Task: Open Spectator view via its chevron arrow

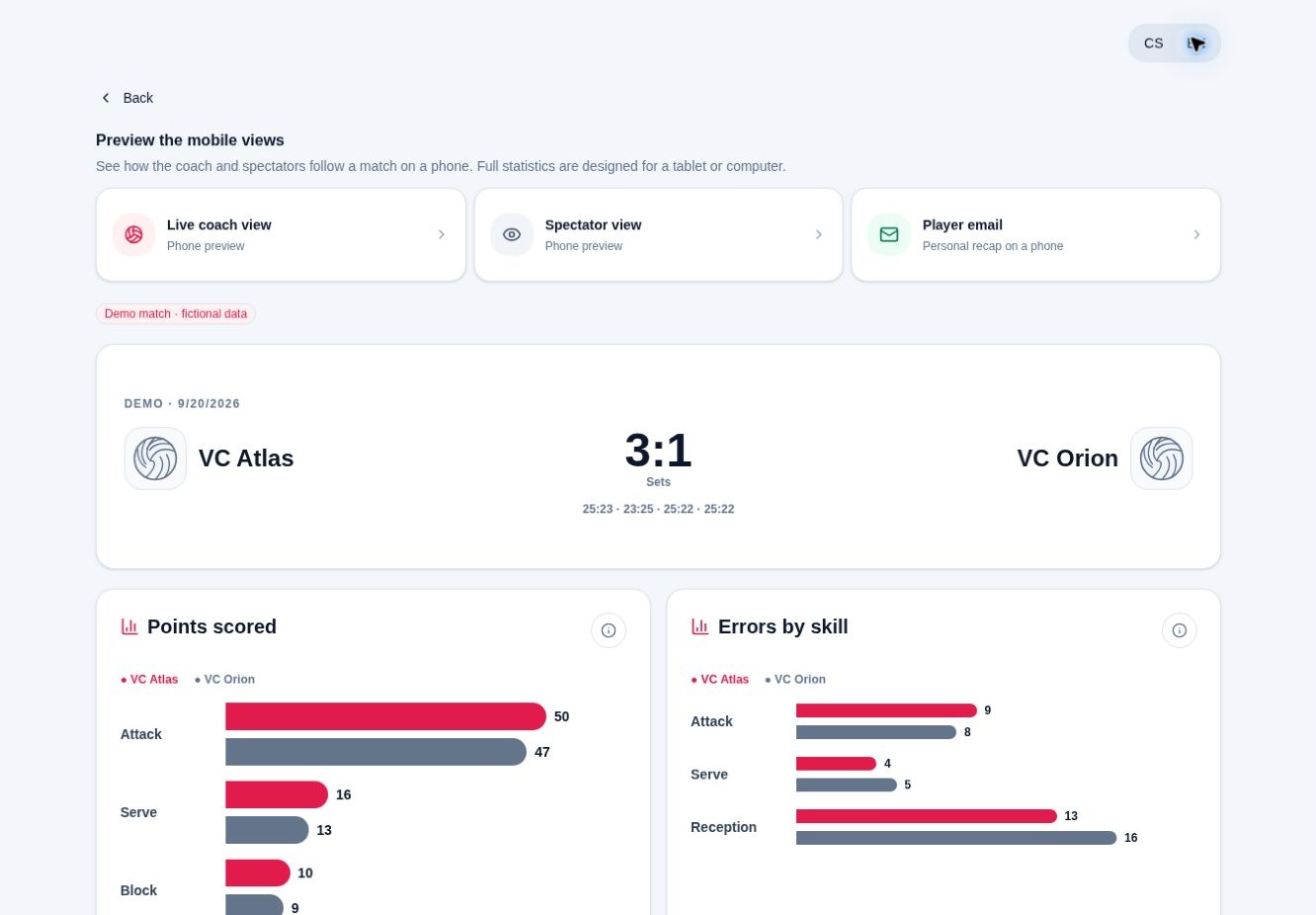Action: (819, 234)
